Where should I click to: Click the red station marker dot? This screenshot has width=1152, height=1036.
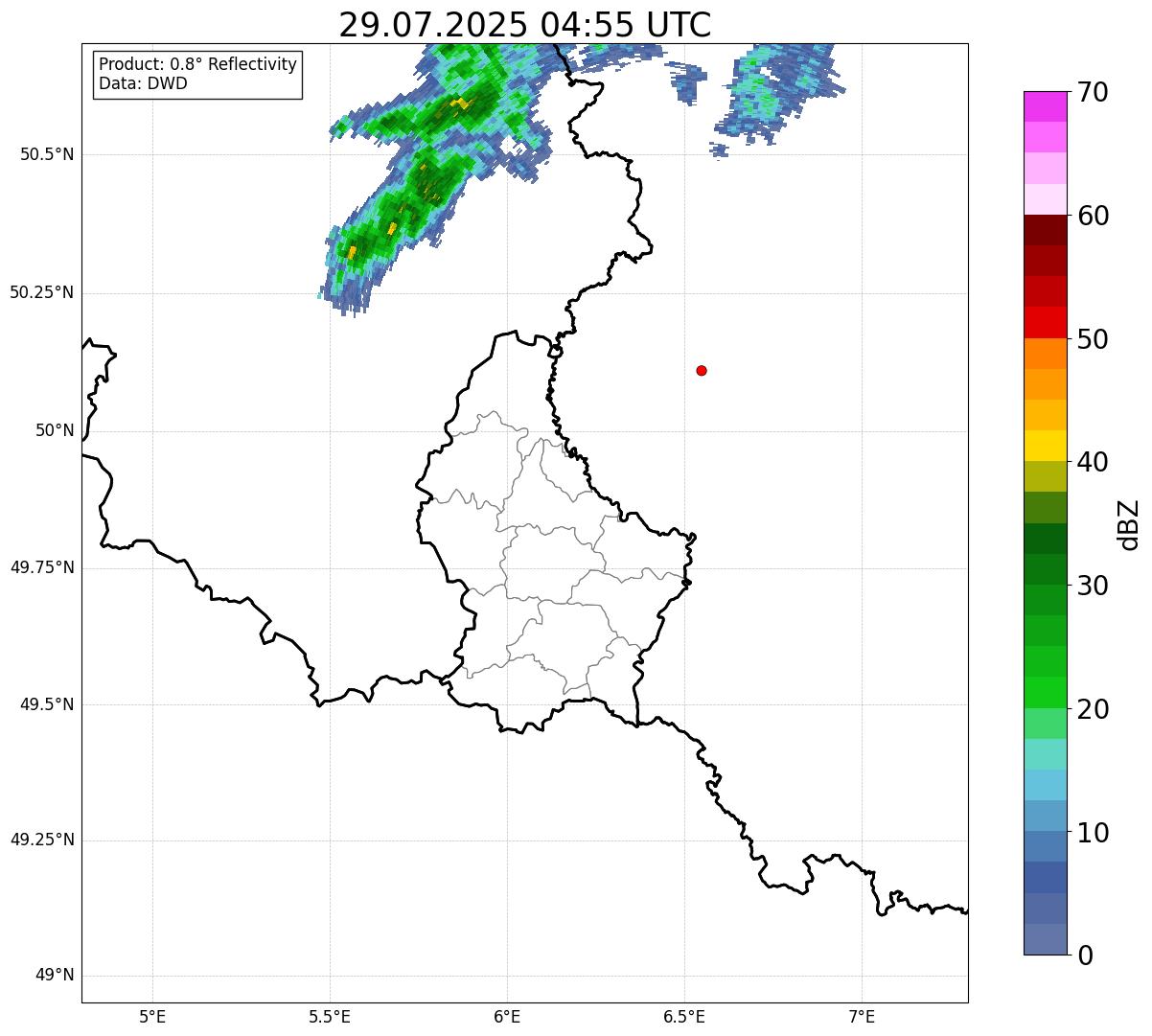[x=702, y=370]
